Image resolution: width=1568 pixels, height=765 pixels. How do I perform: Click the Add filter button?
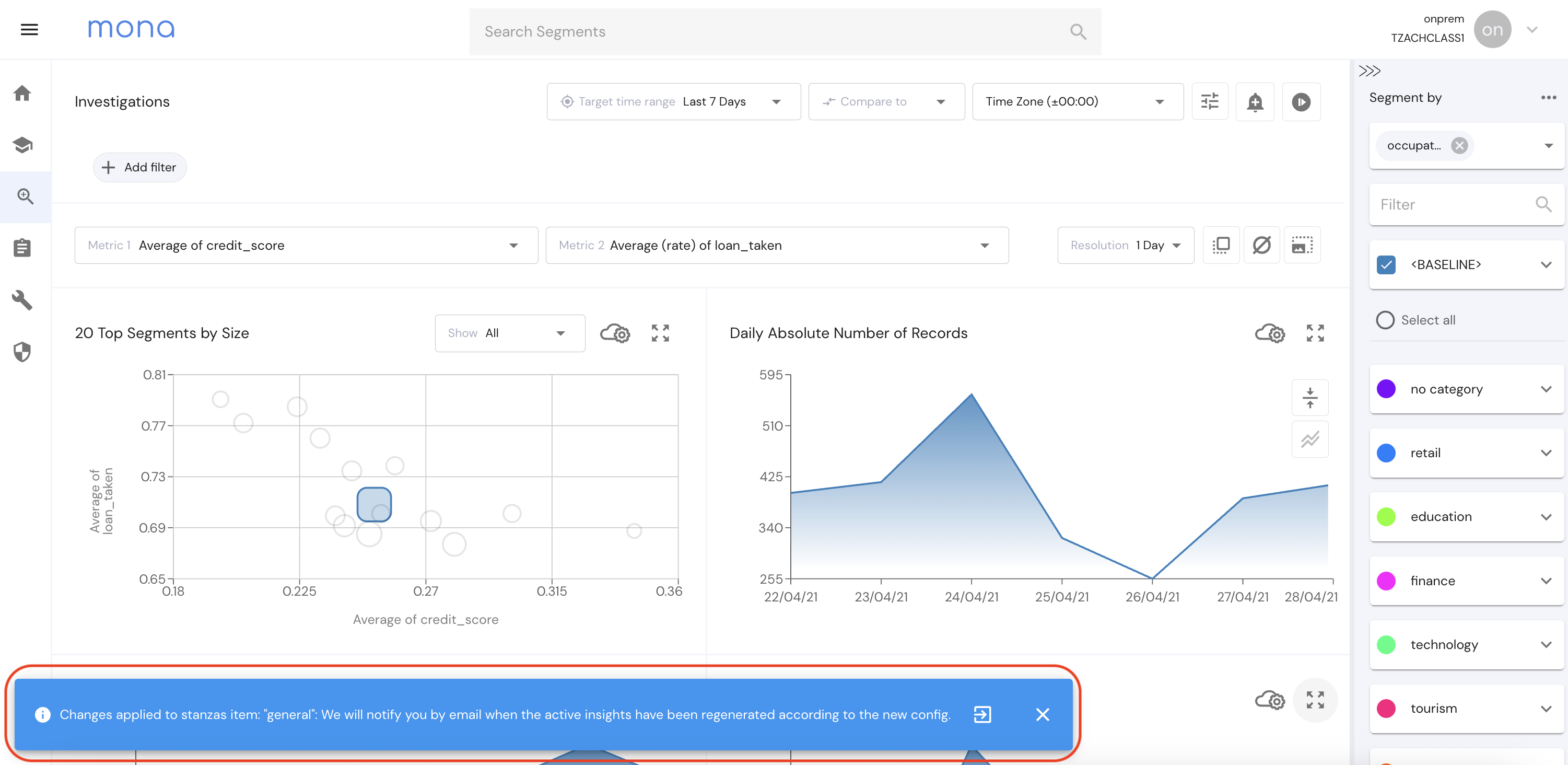pyautogui.click(x=139, y=168)
